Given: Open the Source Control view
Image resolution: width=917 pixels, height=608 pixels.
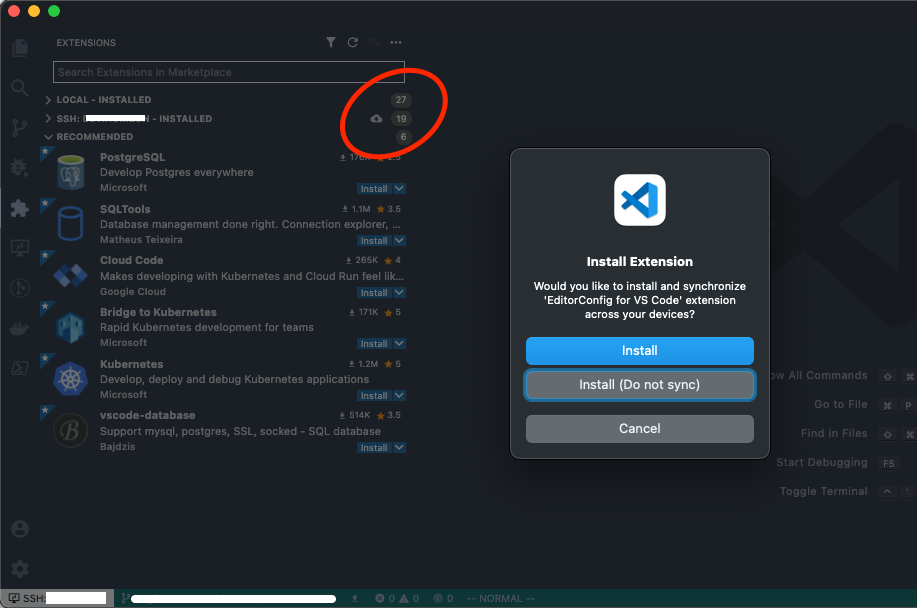Looking at the screenshot, I should [20, 128].
